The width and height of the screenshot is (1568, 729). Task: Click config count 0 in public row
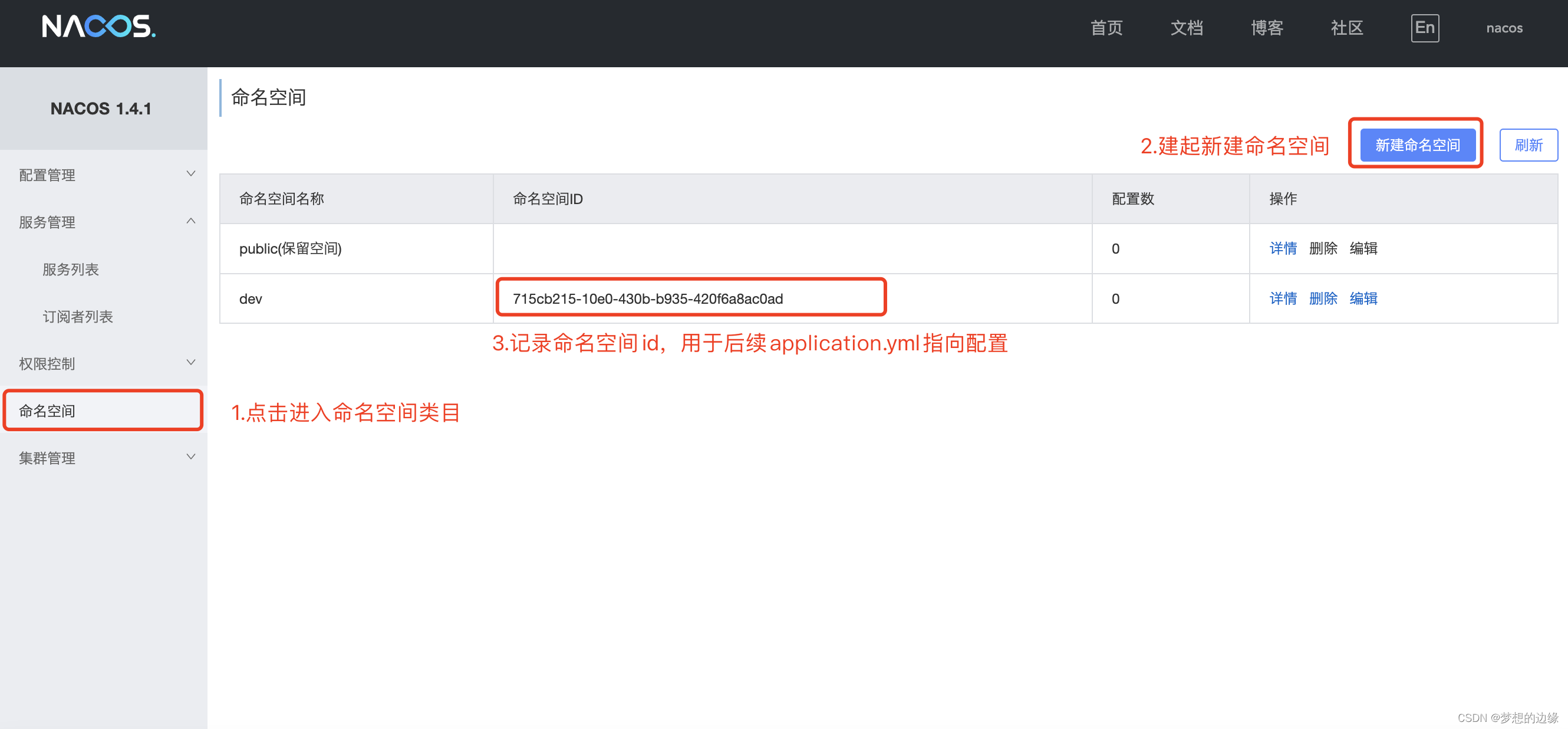[x=1115, y=248]
